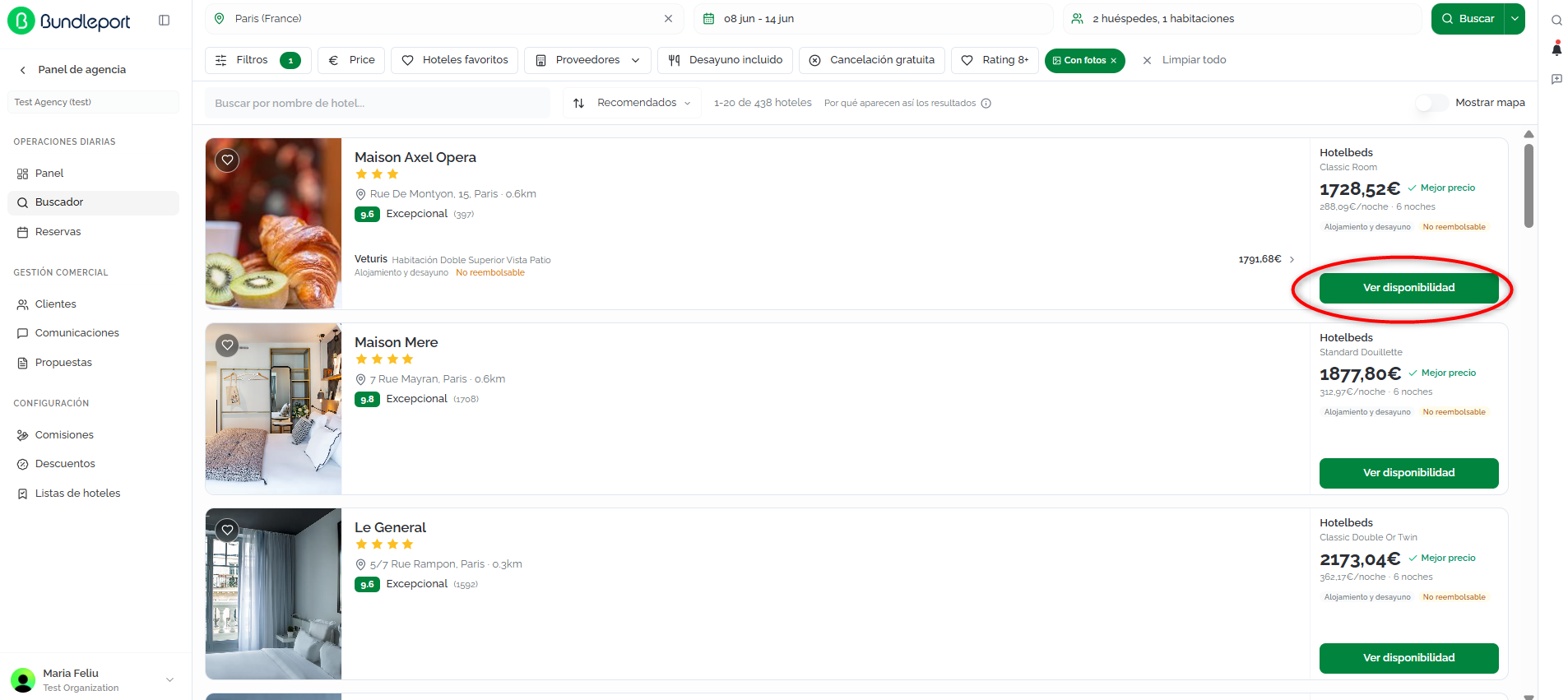
Task: Toggle Rating 8+ filter
Action: (x=995, y=60)
